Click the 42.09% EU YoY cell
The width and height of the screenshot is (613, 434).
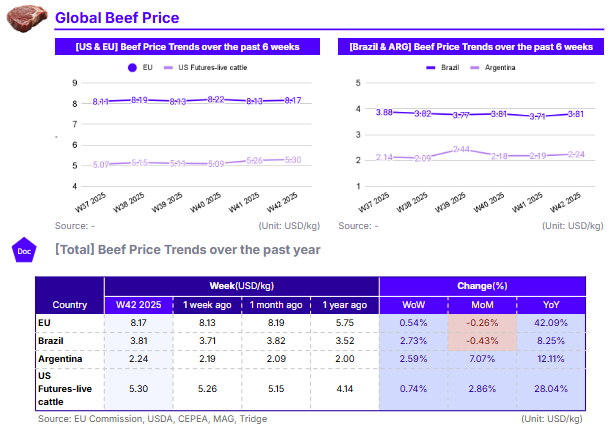[x=551, y=323]
